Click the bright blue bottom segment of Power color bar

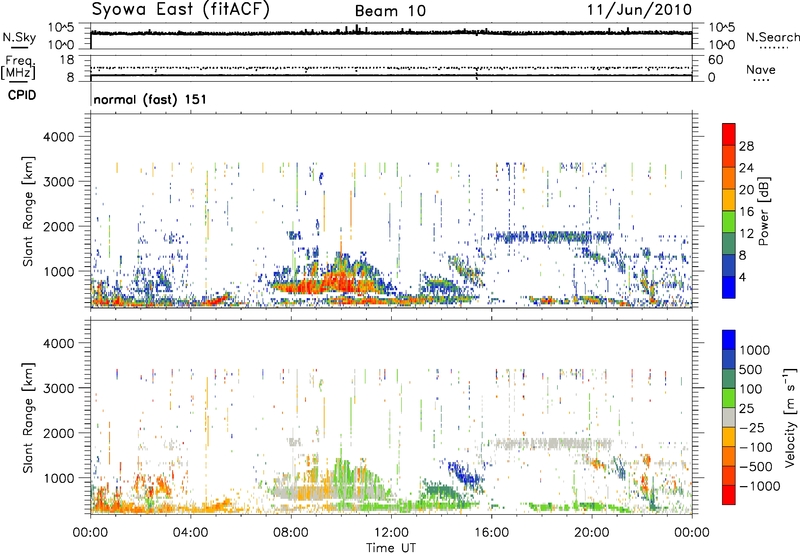point(729,287)
